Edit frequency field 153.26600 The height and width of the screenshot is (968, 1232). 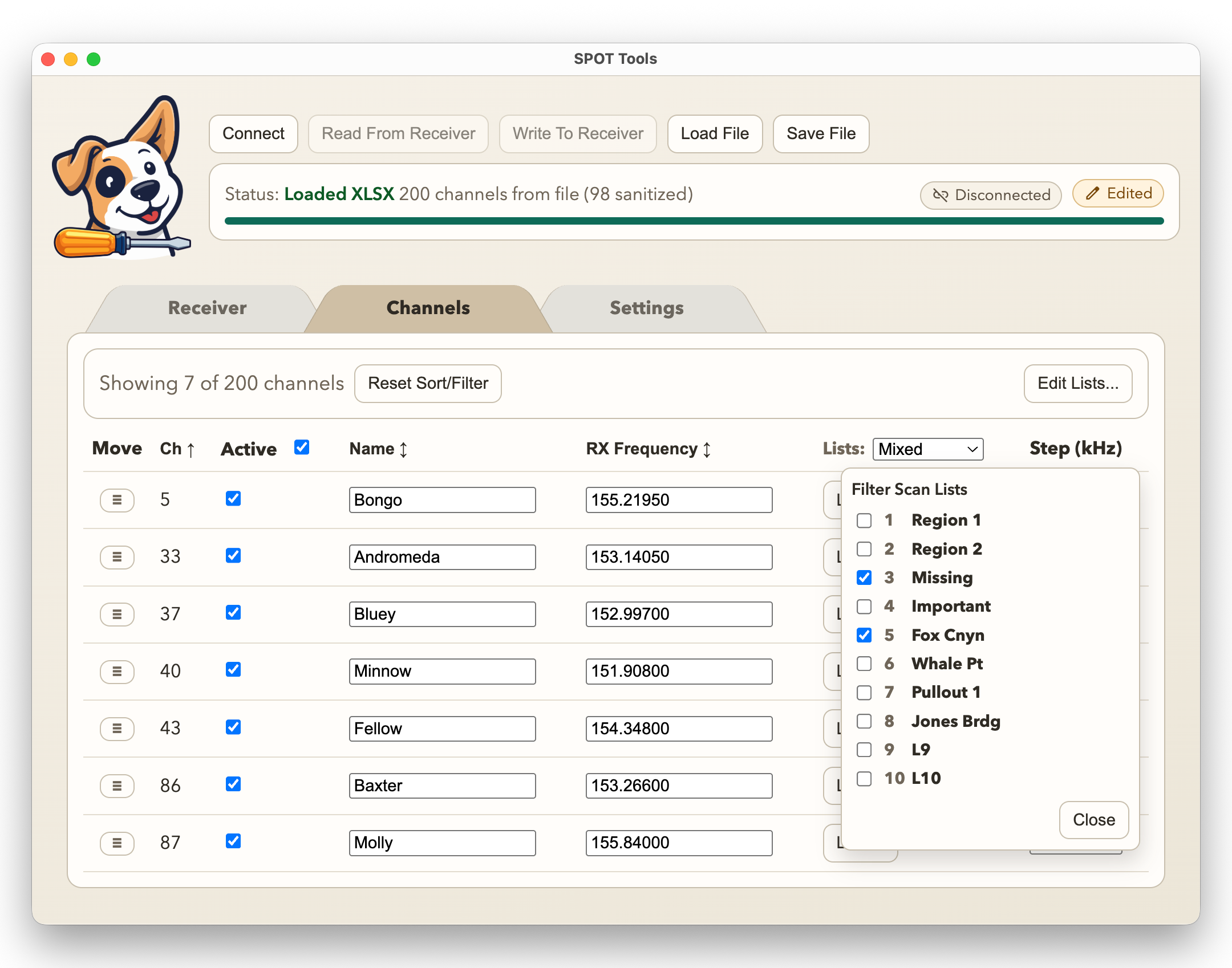679,786
